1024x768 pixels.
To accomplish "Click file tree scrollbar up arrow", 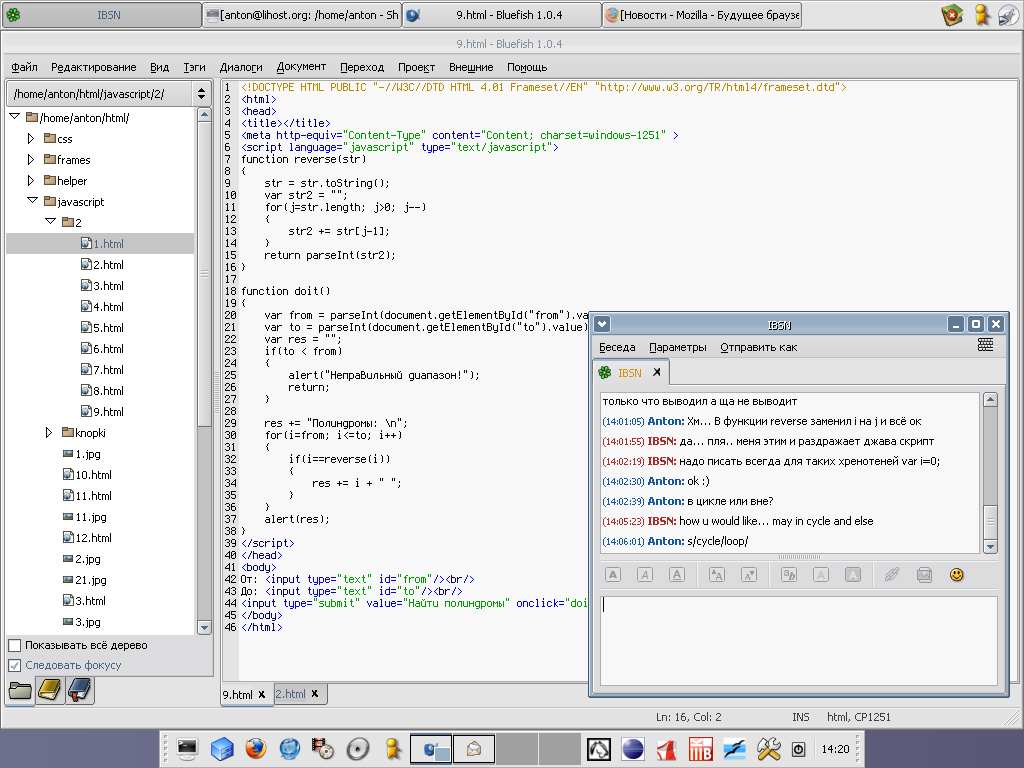I will click(204, 114).
